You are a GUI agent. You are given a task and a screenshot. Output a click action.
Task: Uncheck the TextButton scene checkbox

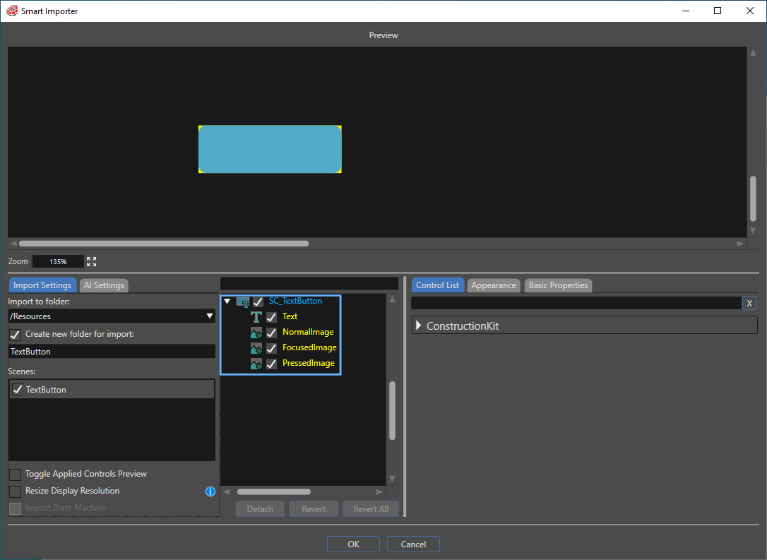[18, 389]
